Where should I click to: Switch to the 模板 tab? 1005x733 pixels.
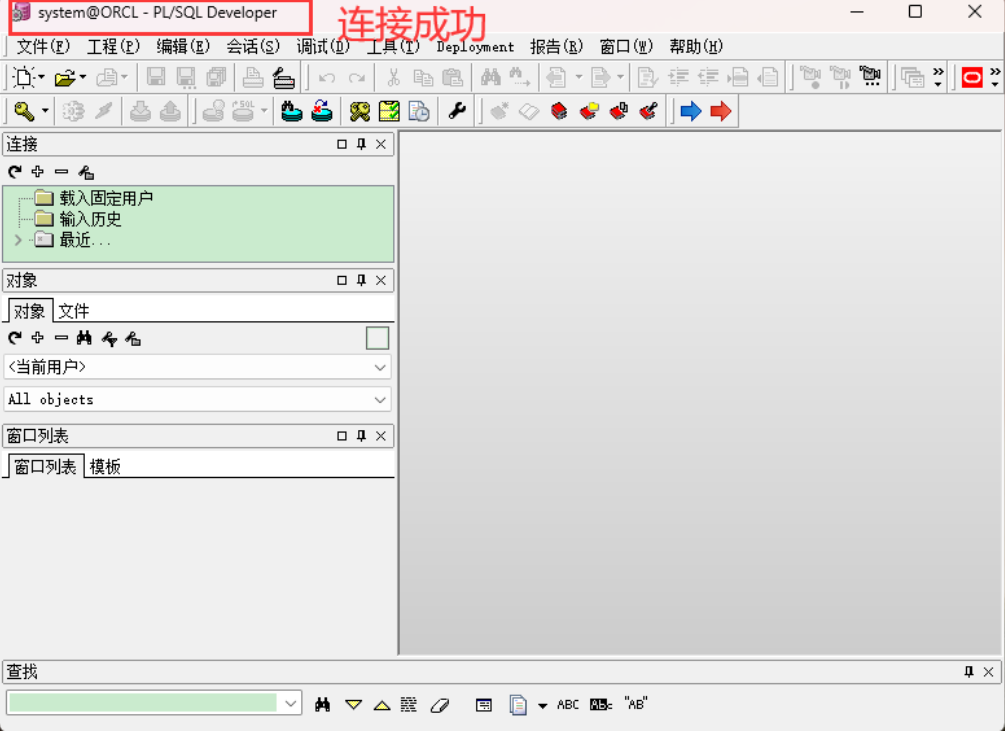105,467
